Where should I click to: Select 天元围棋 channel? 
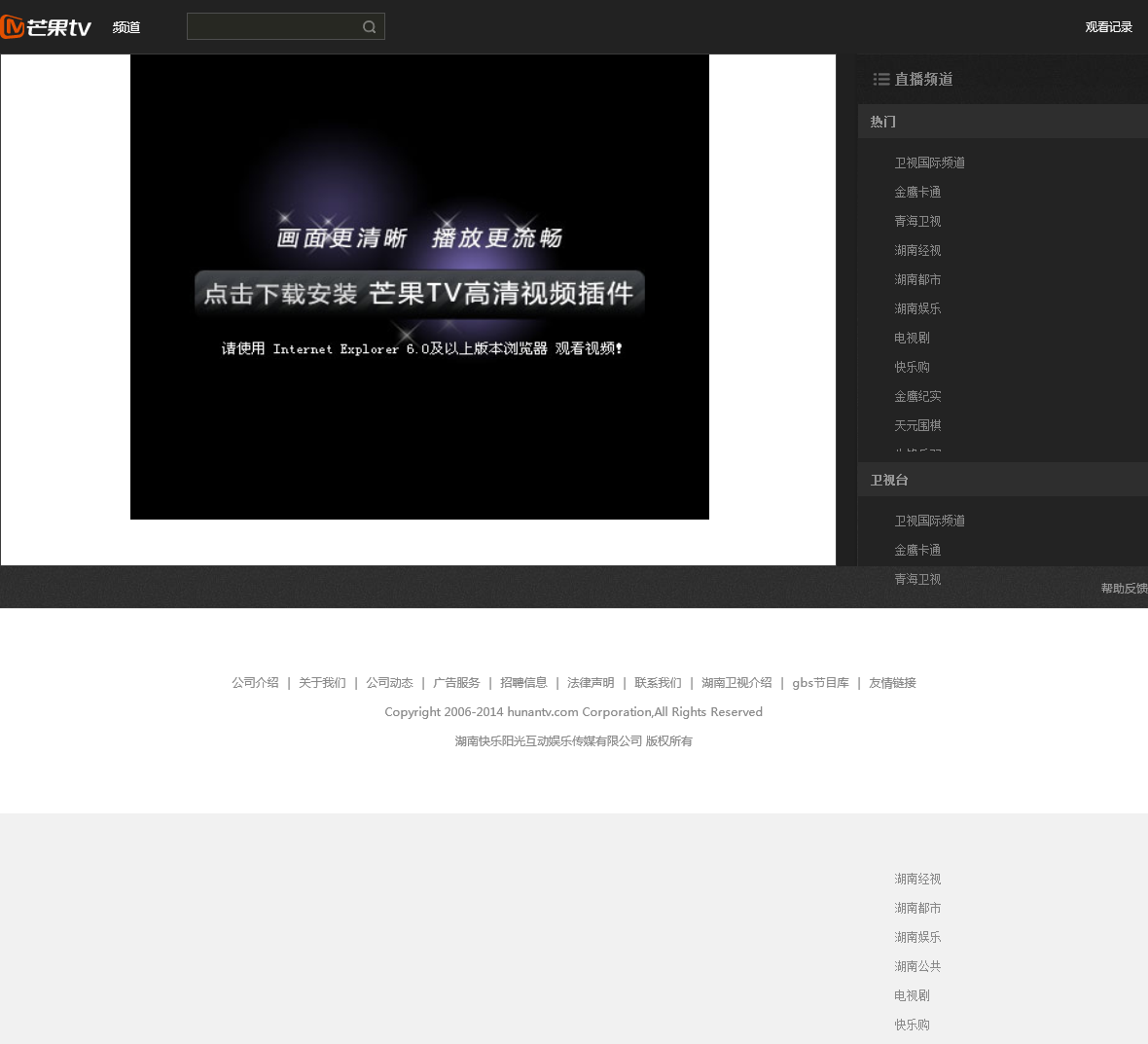click(917, 425)
